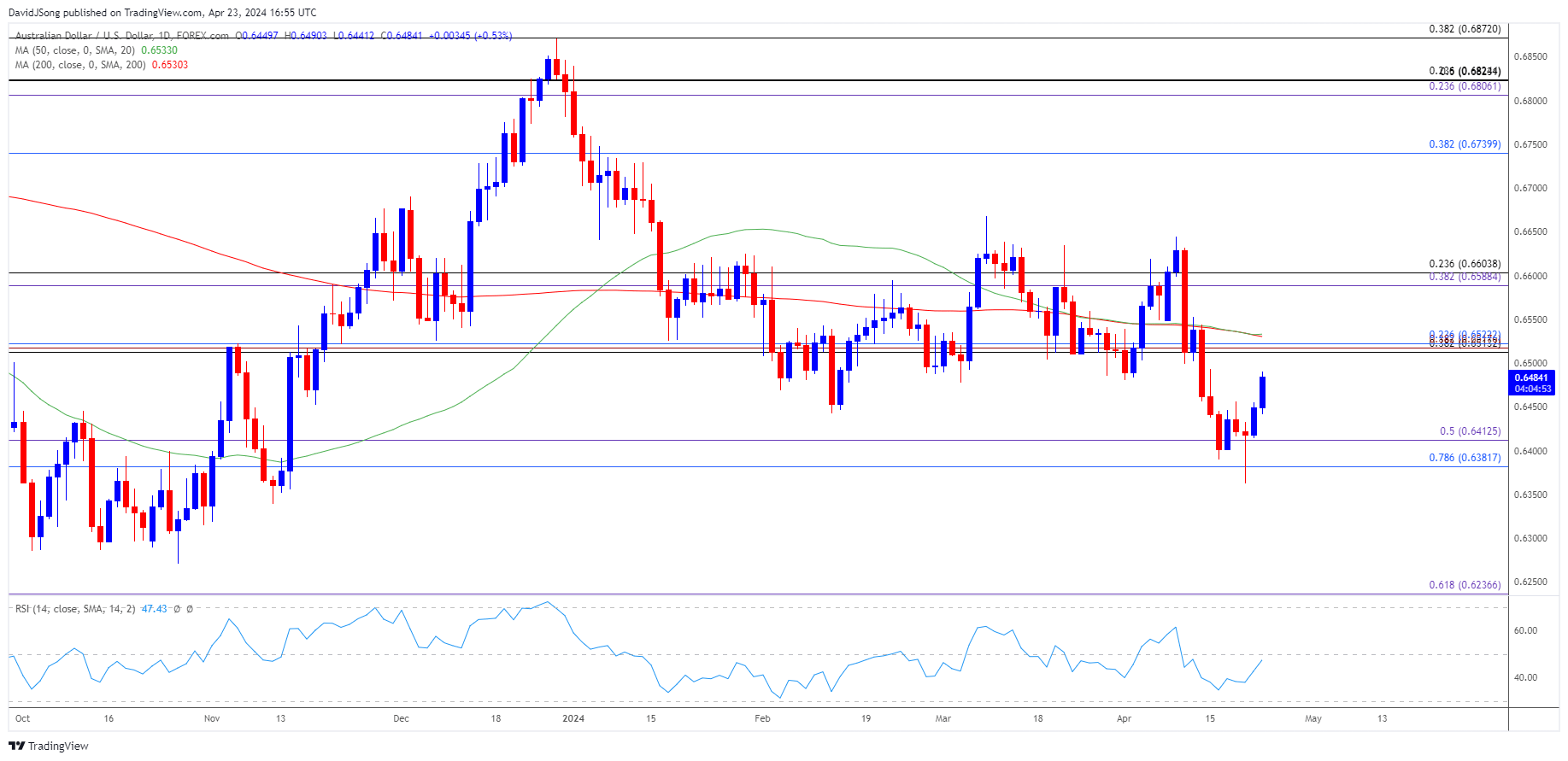This screenshot has height=761, width=1568.
Task: Click the open price O0.64497 value
Action: [257, 36]
